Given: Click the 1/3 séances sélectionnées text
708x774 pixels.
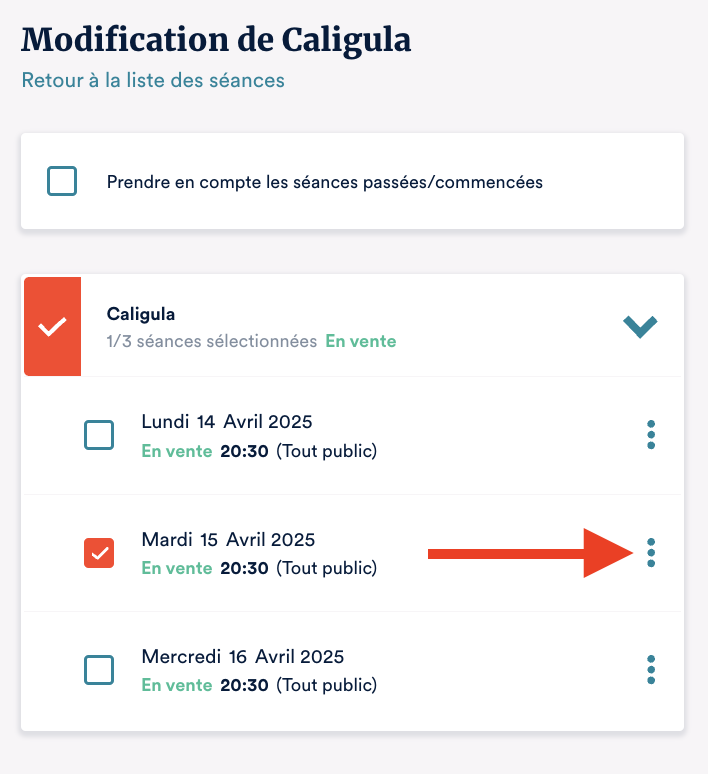Looking at the screenshot, I should 212,341.
